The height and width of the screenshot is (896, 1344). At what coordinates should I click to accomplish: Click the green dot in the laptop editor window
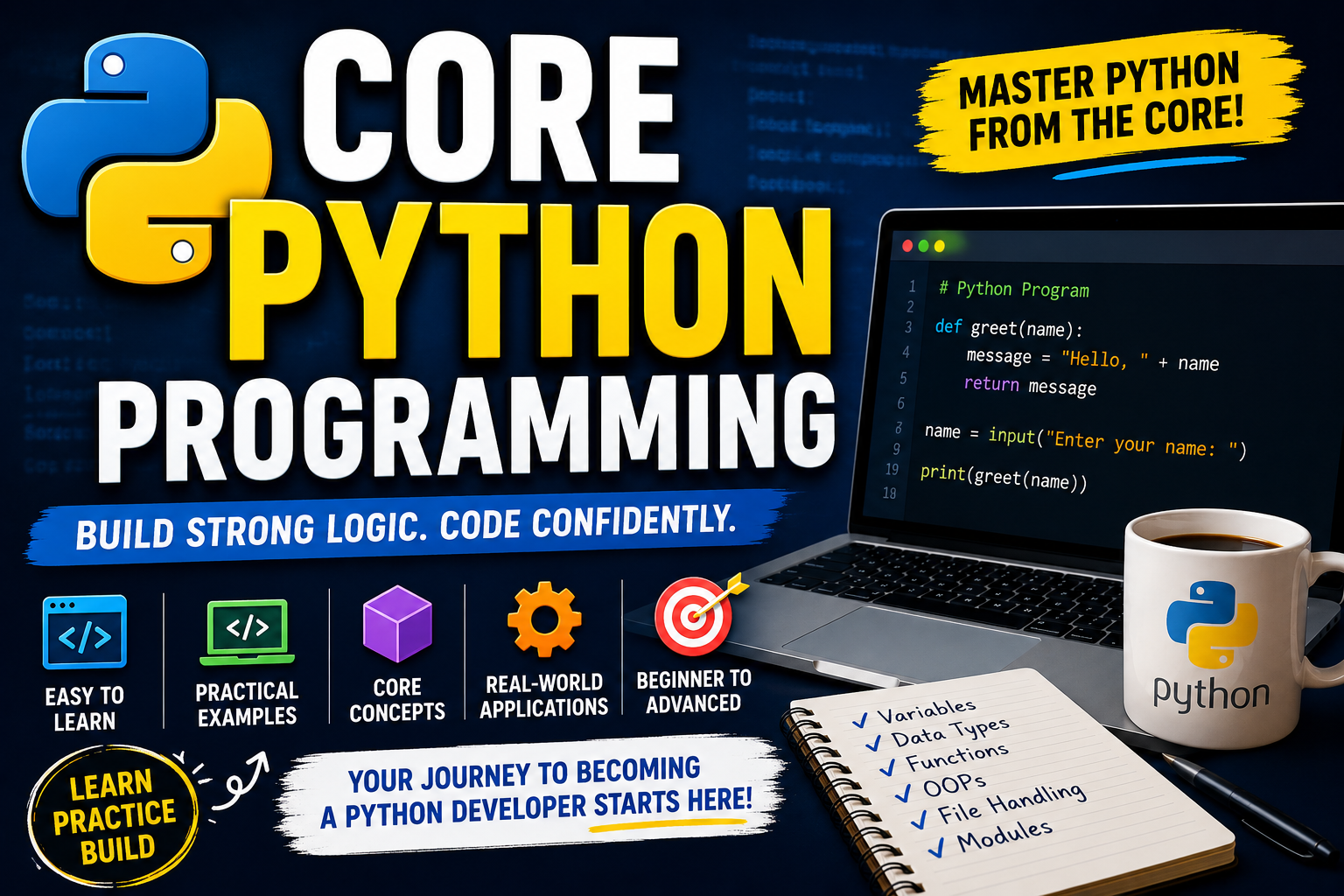[x=923, y=246]
